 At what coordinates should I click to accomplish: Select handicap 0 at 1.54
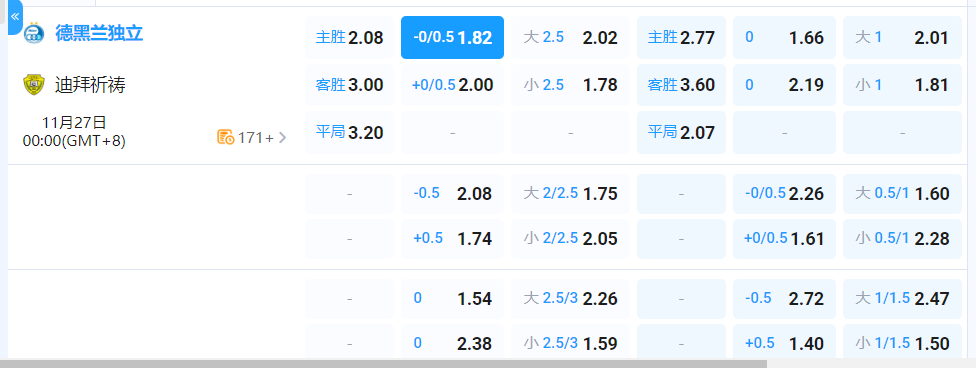point(453,299)
